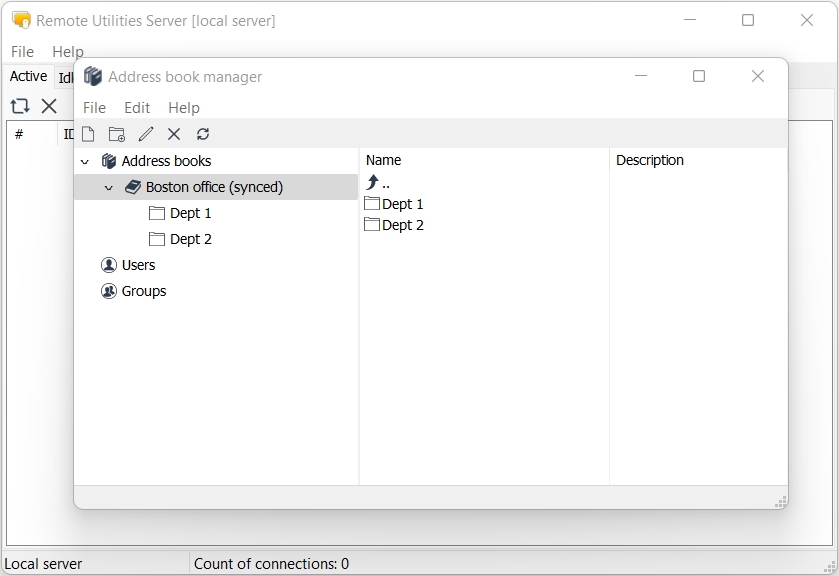Screen dimensions: 839x576
Task: Click the reconnect arrows icon in server window
Action: coord(20,106)
